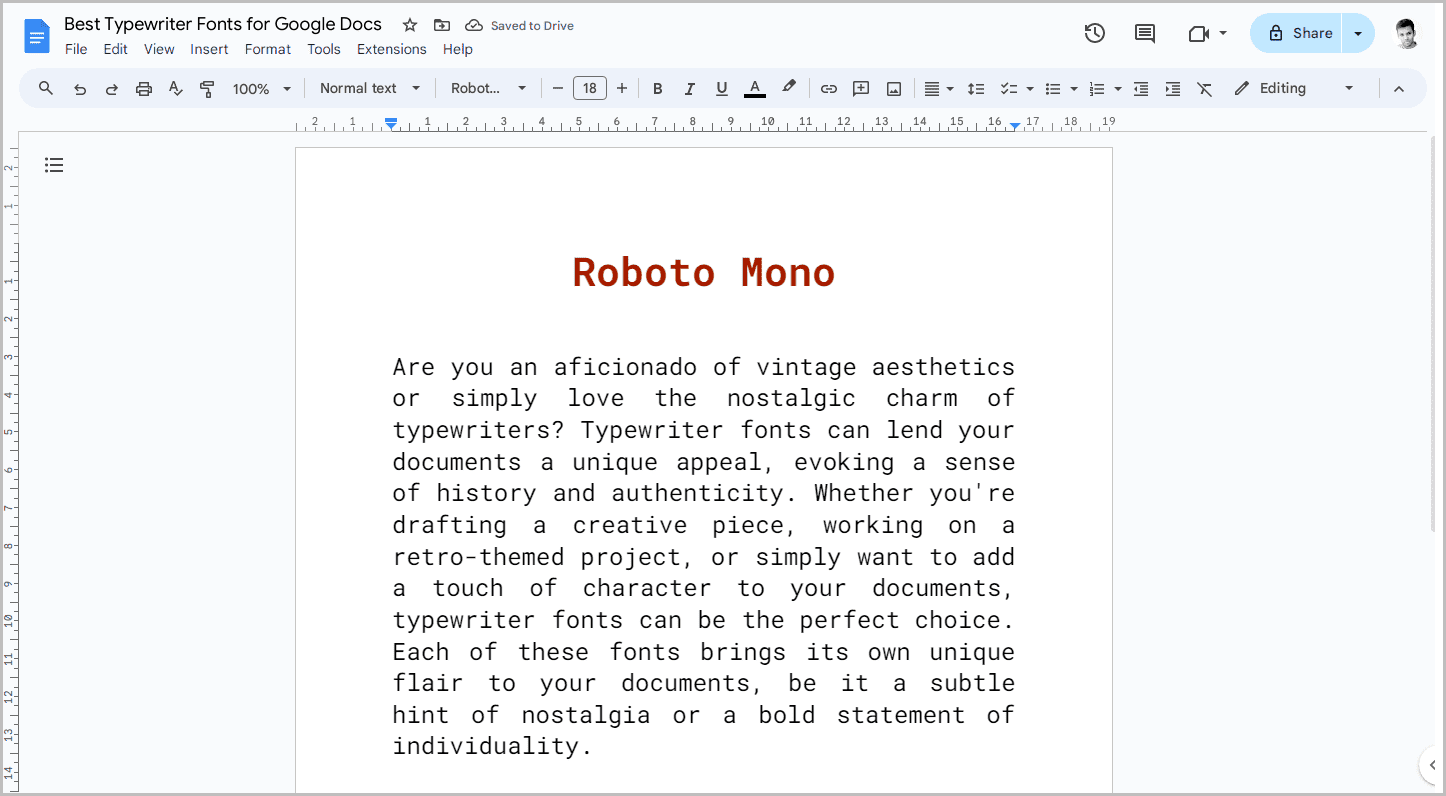Image resolution: width=1446 pixels, height=796 pixels.
Task: Show the side panel arrow
Action: (1432, 765)
